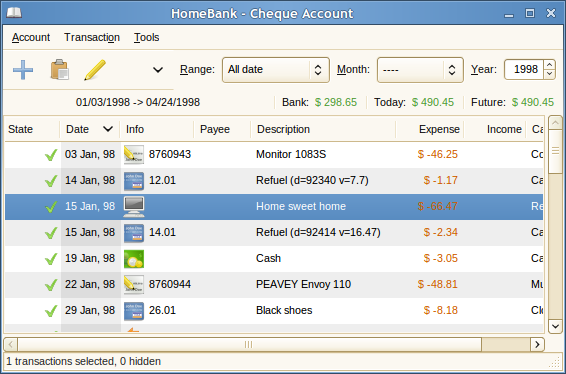Screen dimensions: 566x374
Task: Click credit card icon in the 12.01 row
Action: 134,181
